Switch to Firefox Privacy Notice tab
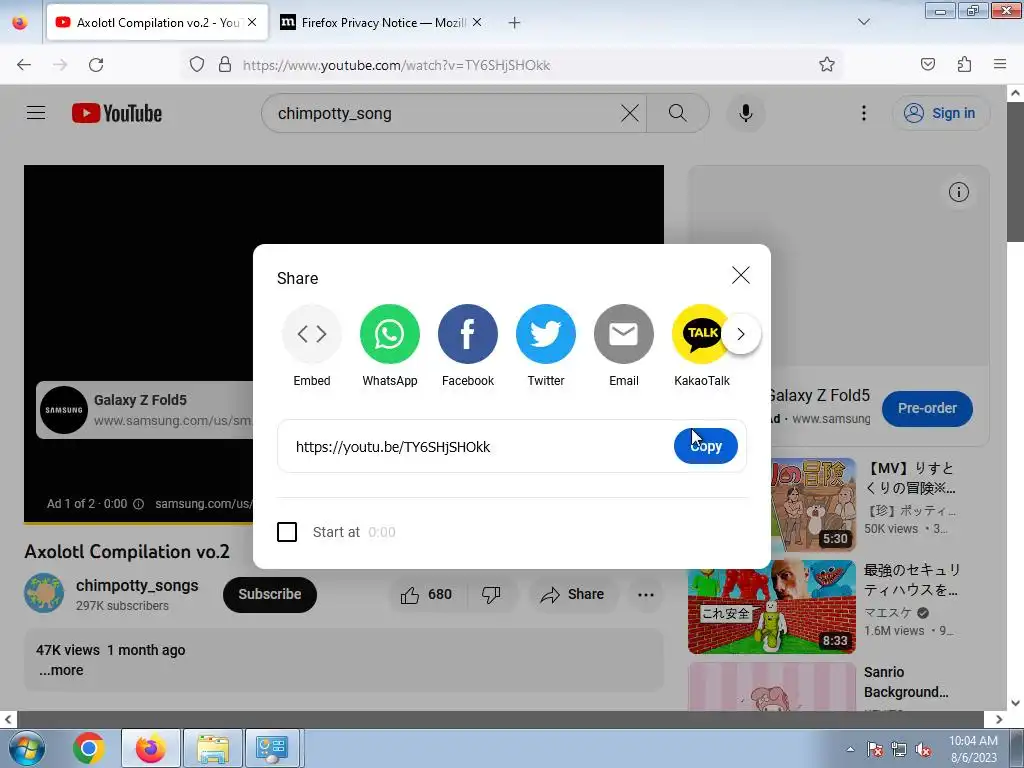This screenshot has width=1024, height=768. 383,22
